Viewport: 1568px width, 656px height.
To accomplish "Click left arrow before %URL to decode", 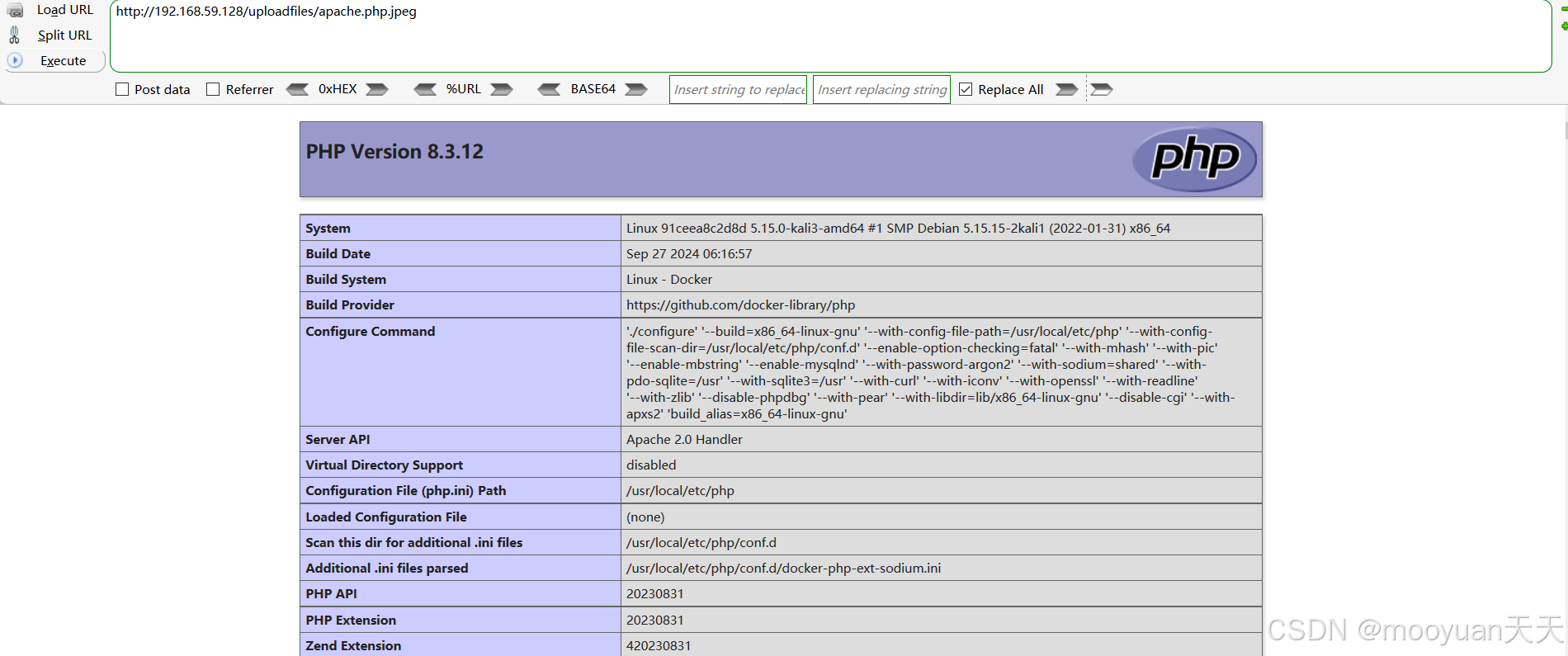I will [x=425, y=89].
